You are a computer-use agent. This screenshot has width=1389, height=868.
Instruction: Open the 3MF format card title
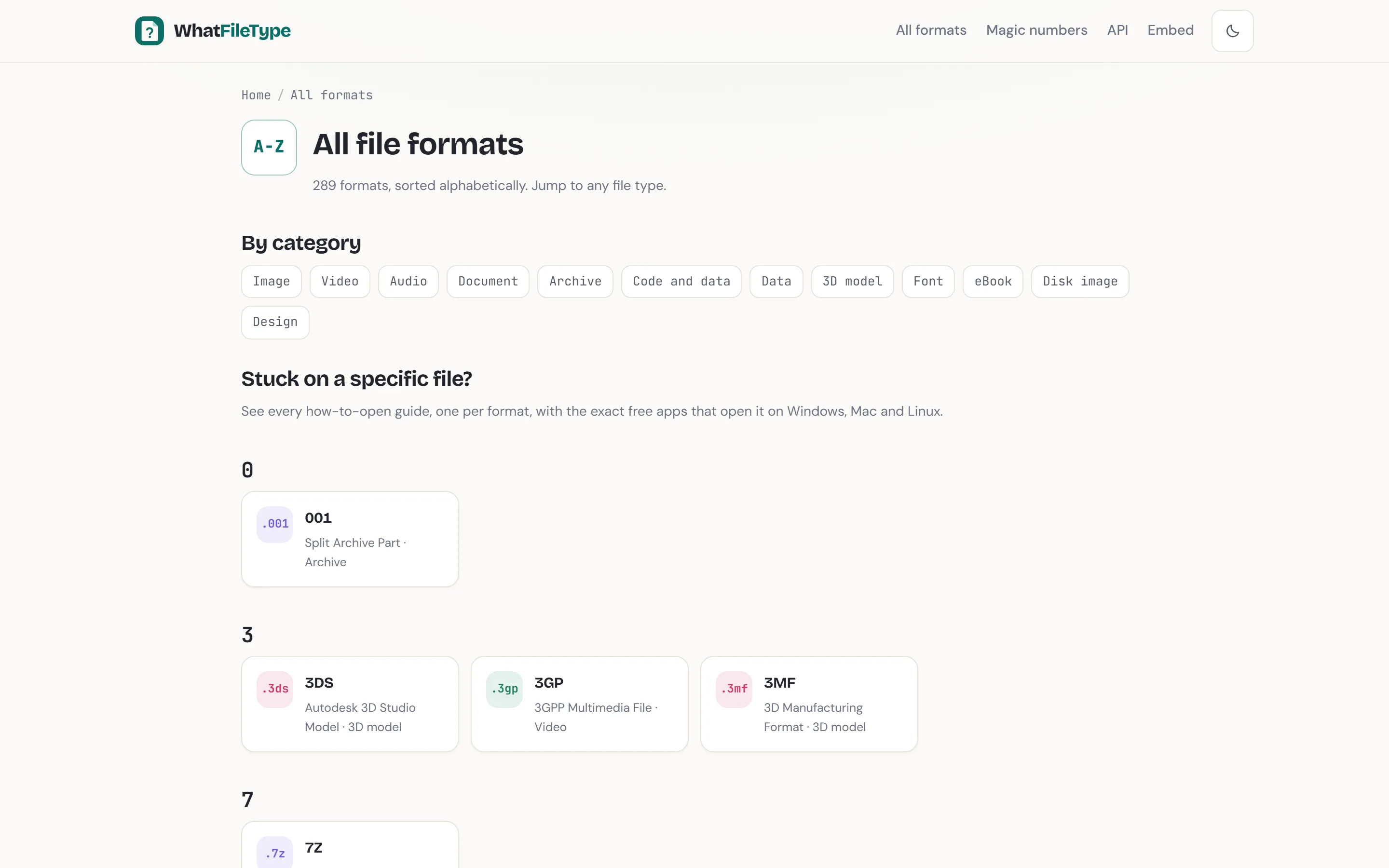pos(779,682)
